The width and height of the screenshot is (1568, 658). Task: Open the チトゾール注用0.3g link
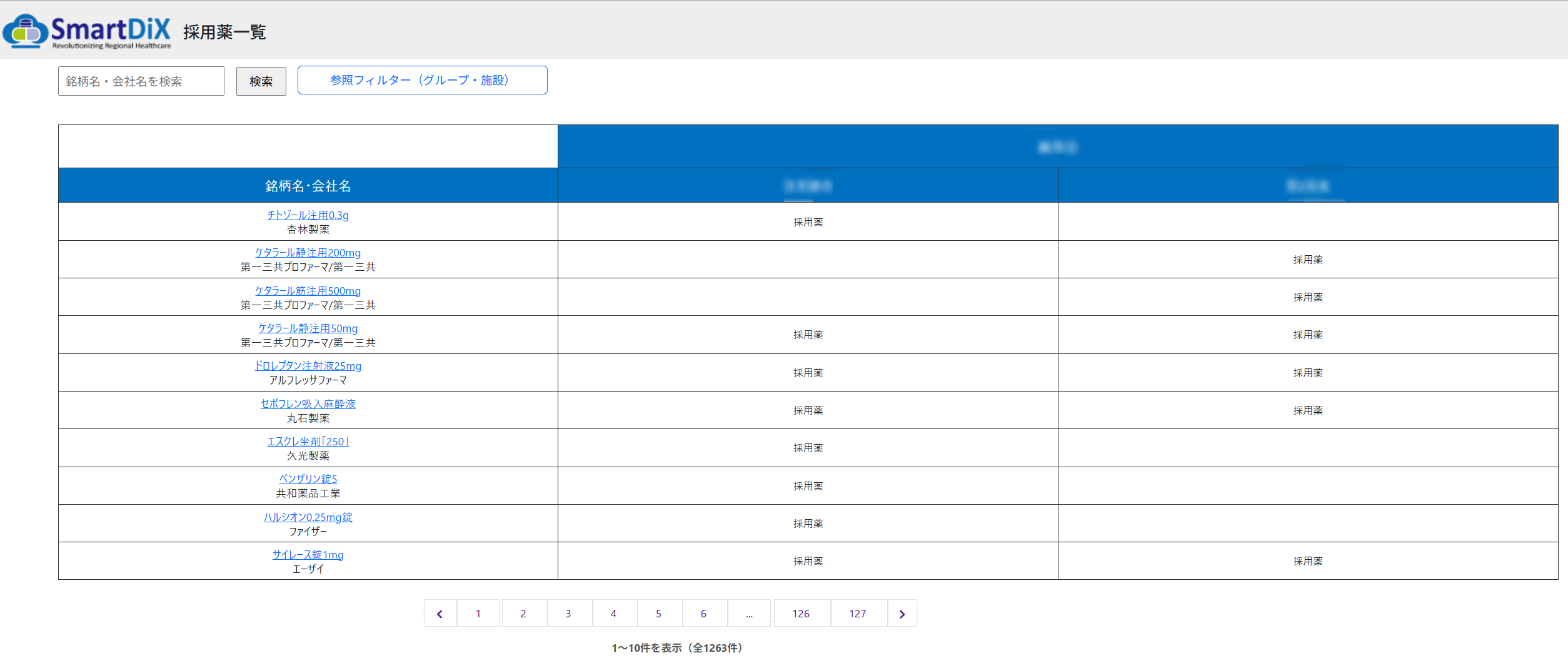point(308,215)
